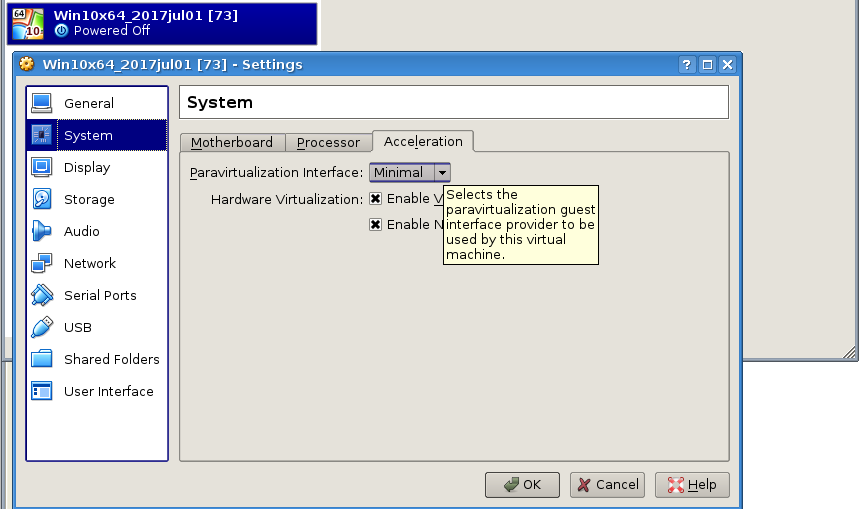Expand the Paravirtualization Interface dropdown arrow

click(x=441, y=172)
